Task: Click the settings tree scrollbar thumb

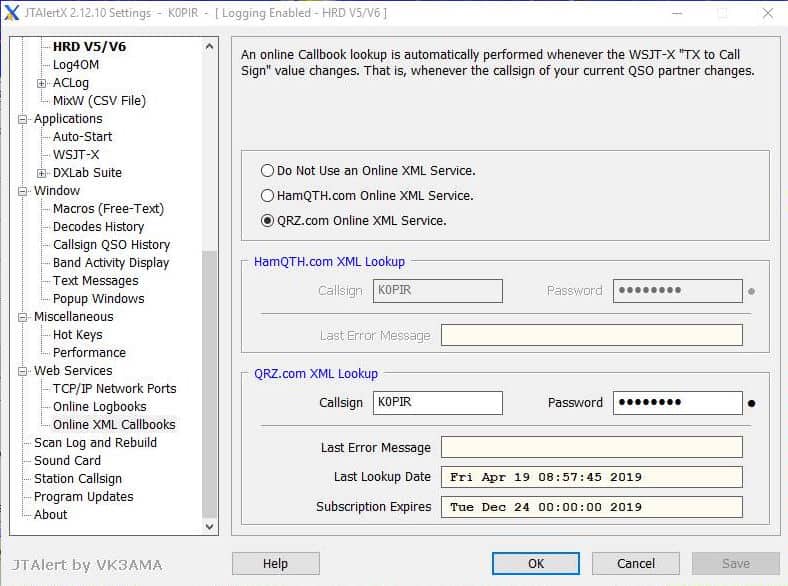Action: (x=210, y=384)
